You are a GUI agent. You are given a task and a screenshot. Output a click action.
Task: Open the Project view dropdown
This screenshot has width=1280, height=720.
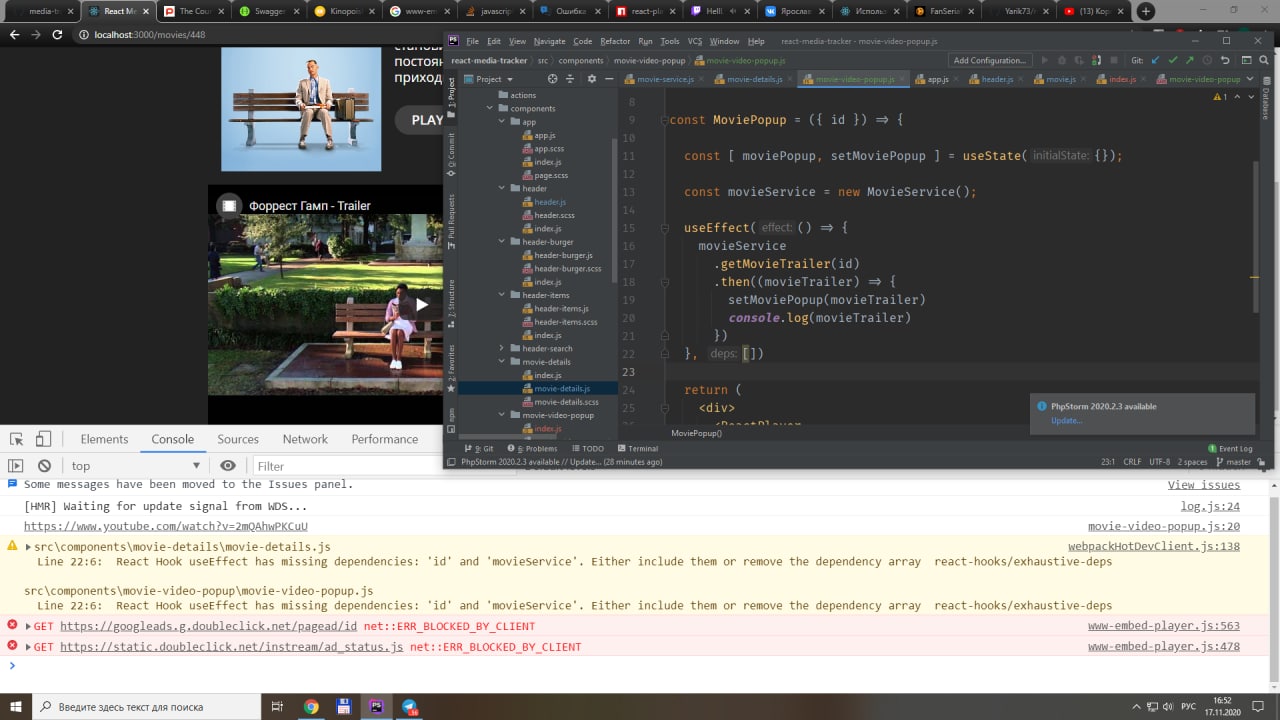tap(488, 79)
